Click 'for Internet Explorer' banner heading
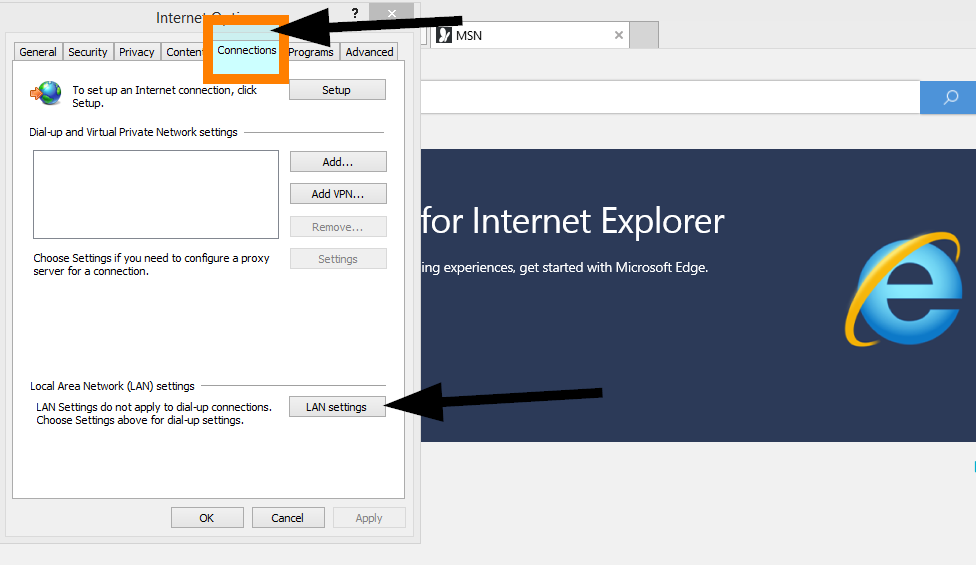This screenshot has height=565, width=976. click(573, 222)
